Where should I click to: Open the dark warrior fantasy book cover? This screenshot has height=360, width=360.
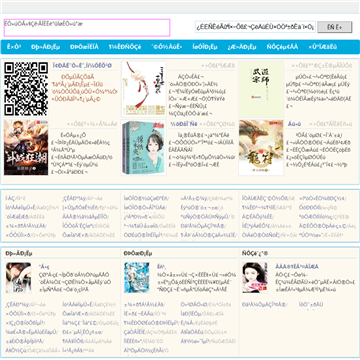coord(26,148)
